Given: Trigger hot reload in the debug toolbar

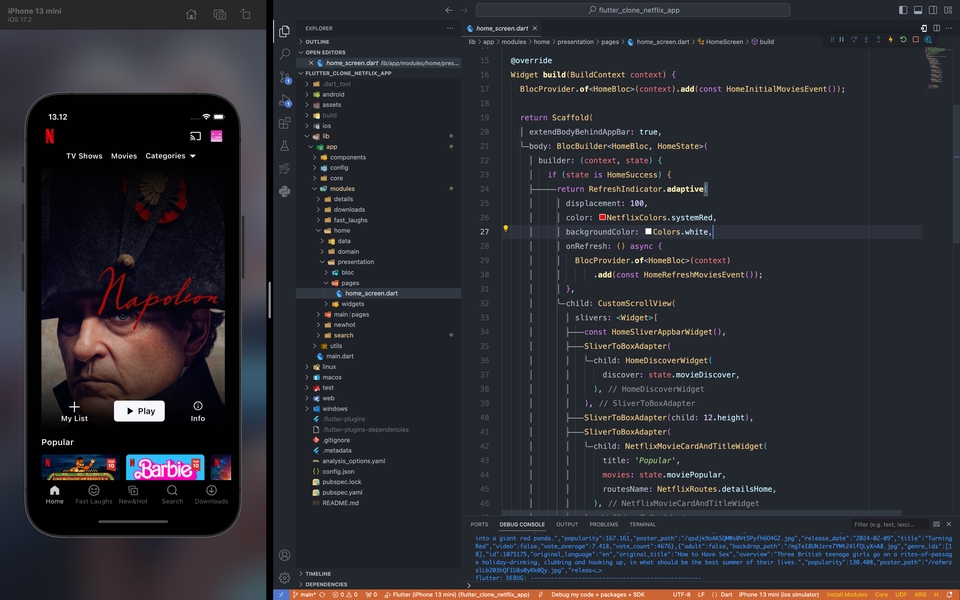Looking at the screenshot, I should [x=891, y=40].
